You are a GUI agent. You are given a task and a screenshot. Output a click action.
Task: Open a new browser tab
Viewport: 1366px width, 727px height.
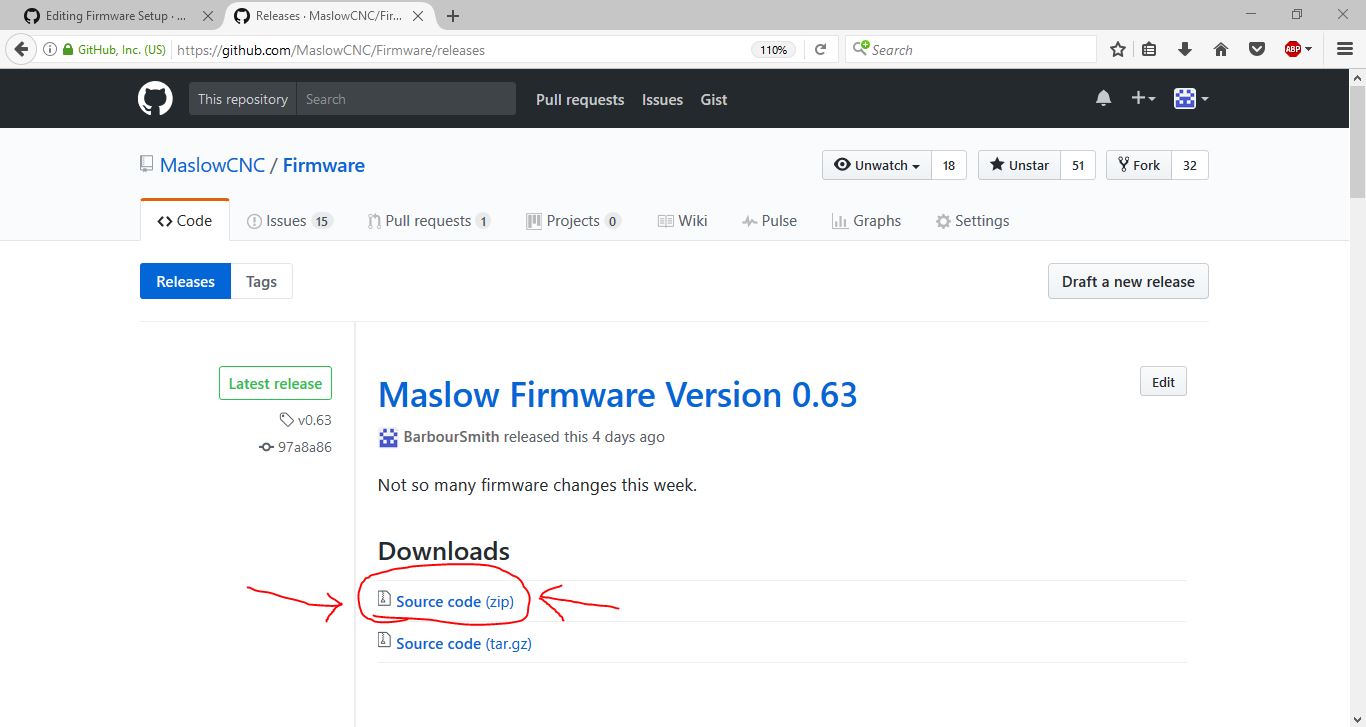tap(453, 16)
